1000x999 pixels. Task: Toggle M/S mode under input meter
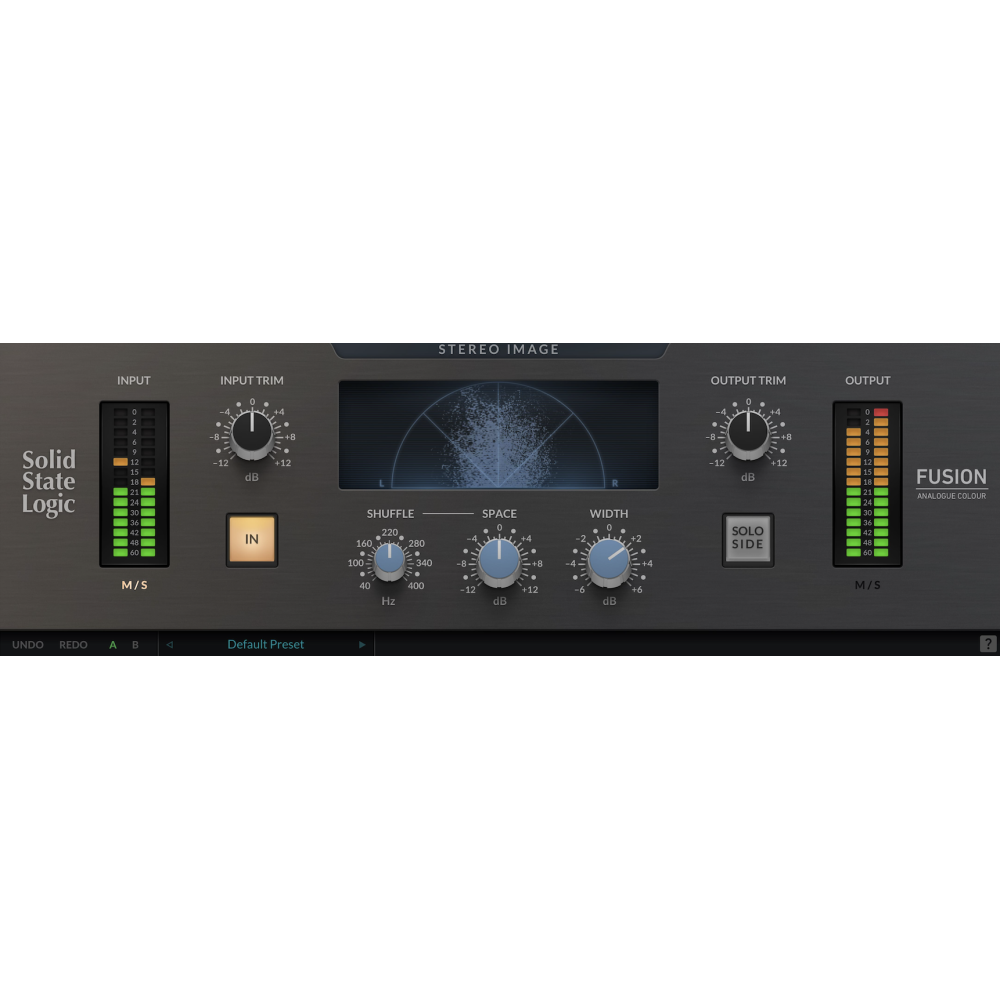[x=135, y=584]
